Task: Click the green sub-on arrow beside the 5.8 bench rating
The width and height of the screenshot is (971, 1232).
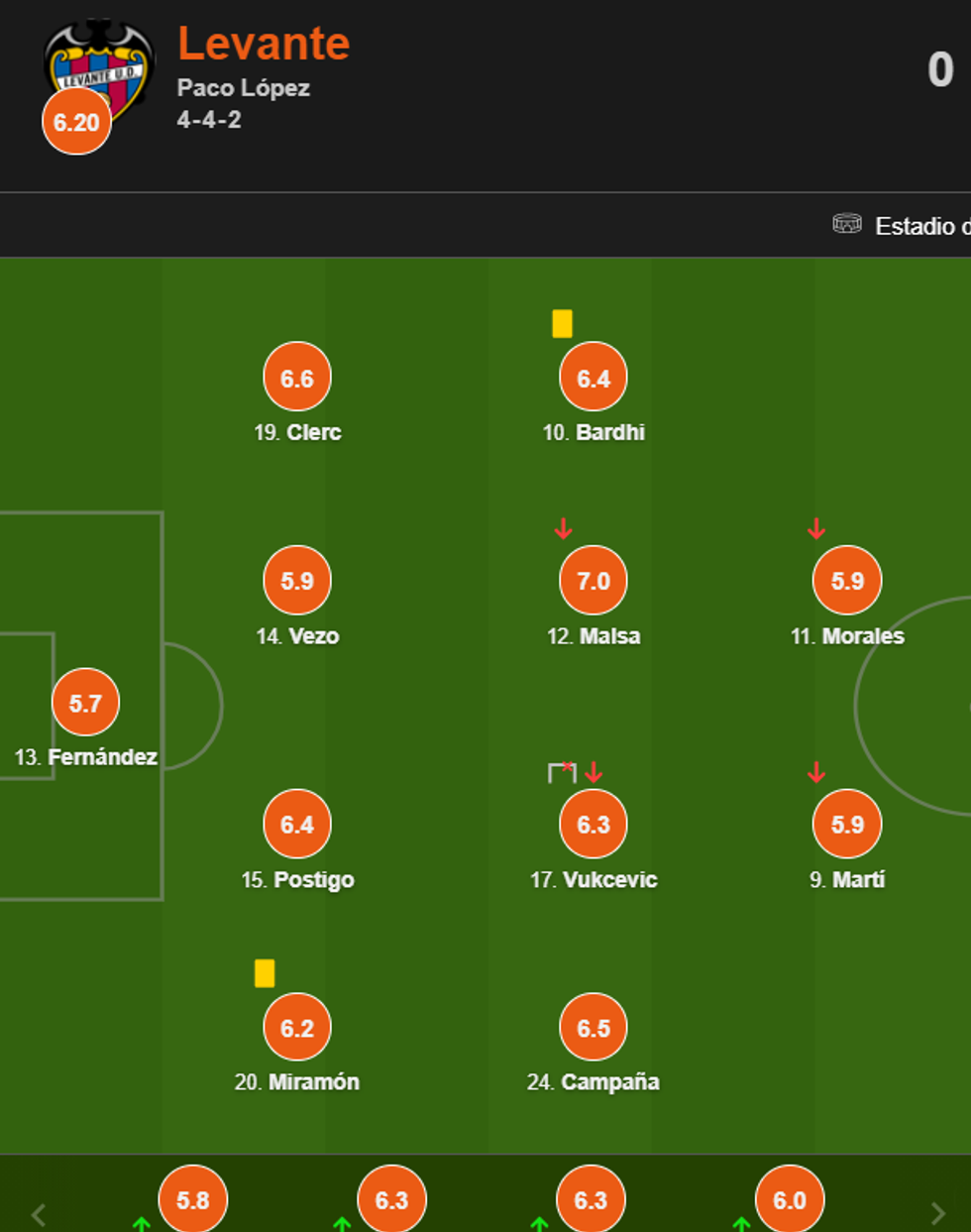Action: [x=142, y=1223]
